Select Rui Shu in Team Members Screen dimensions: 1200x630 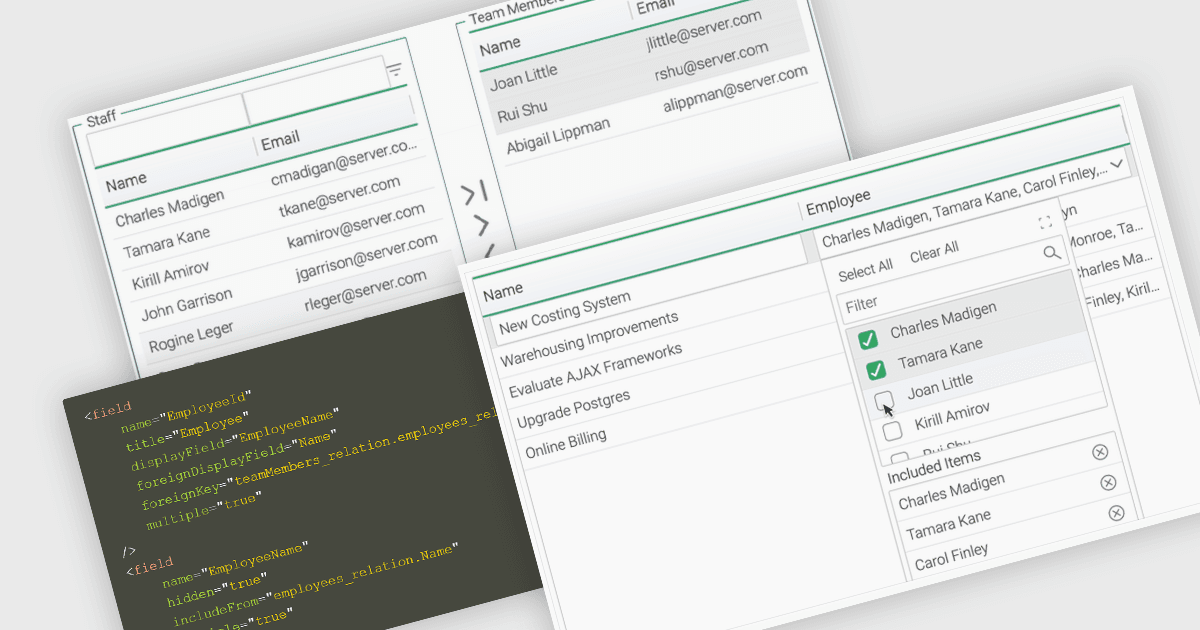click(522, 112)
